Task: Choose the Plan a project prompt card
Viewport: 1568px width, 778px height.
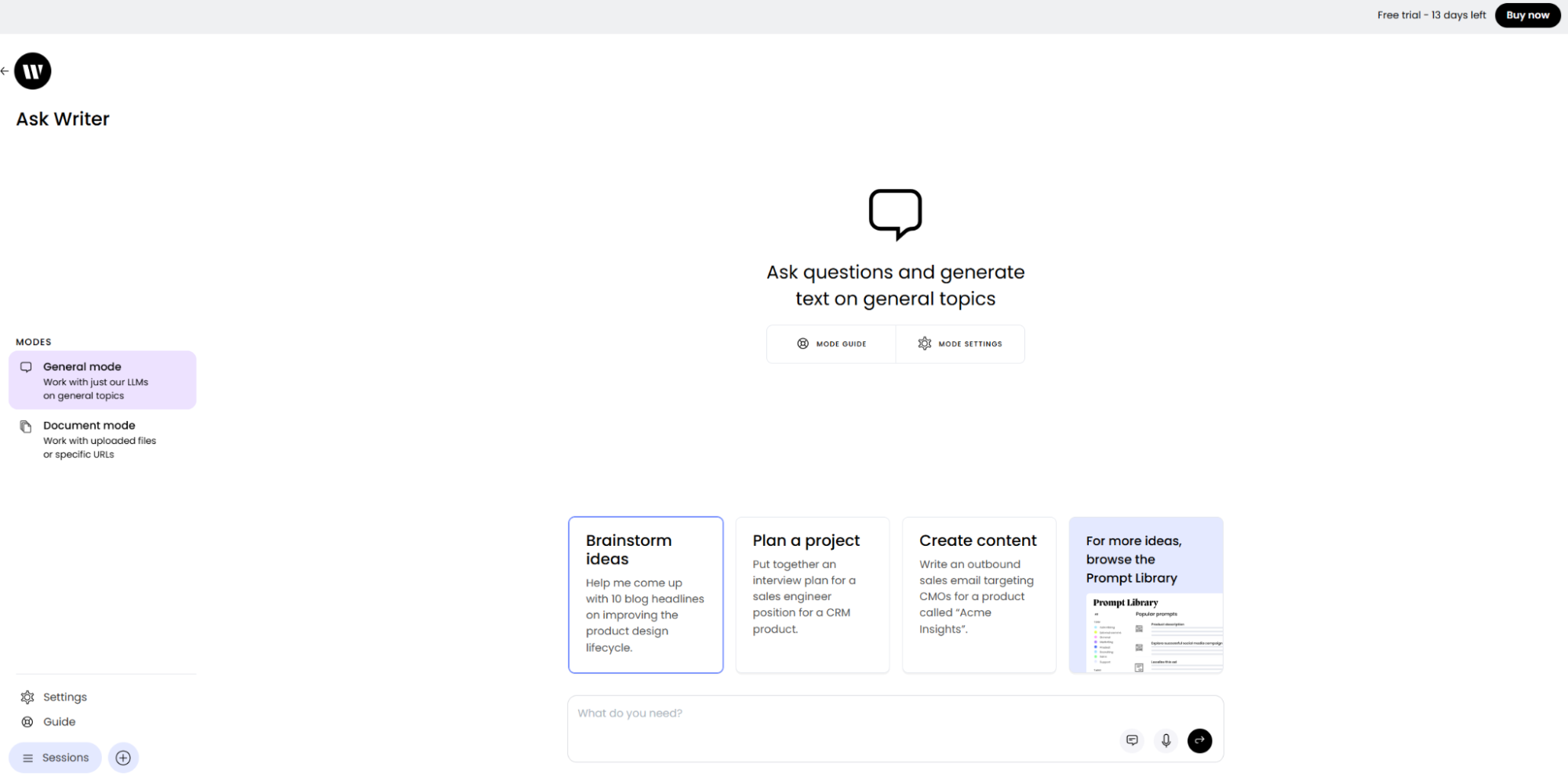Action: [x=813, y=594]
